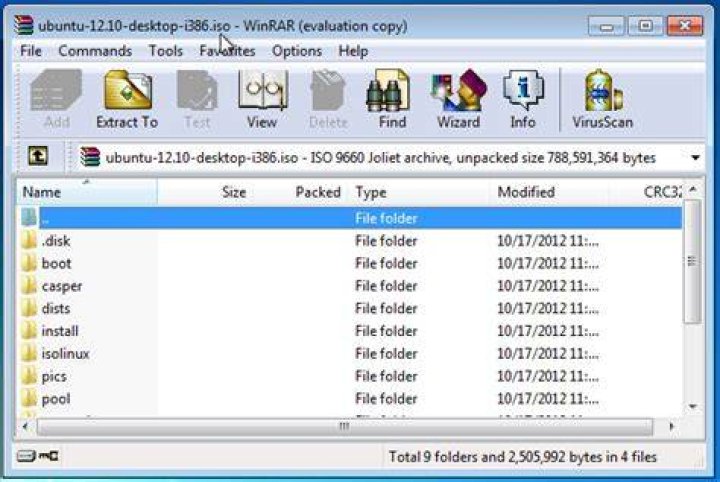Image resolution: width=720 pixels, height=482 pixels.
Task: Select the pics folder icon
Action: coord(29,376)
